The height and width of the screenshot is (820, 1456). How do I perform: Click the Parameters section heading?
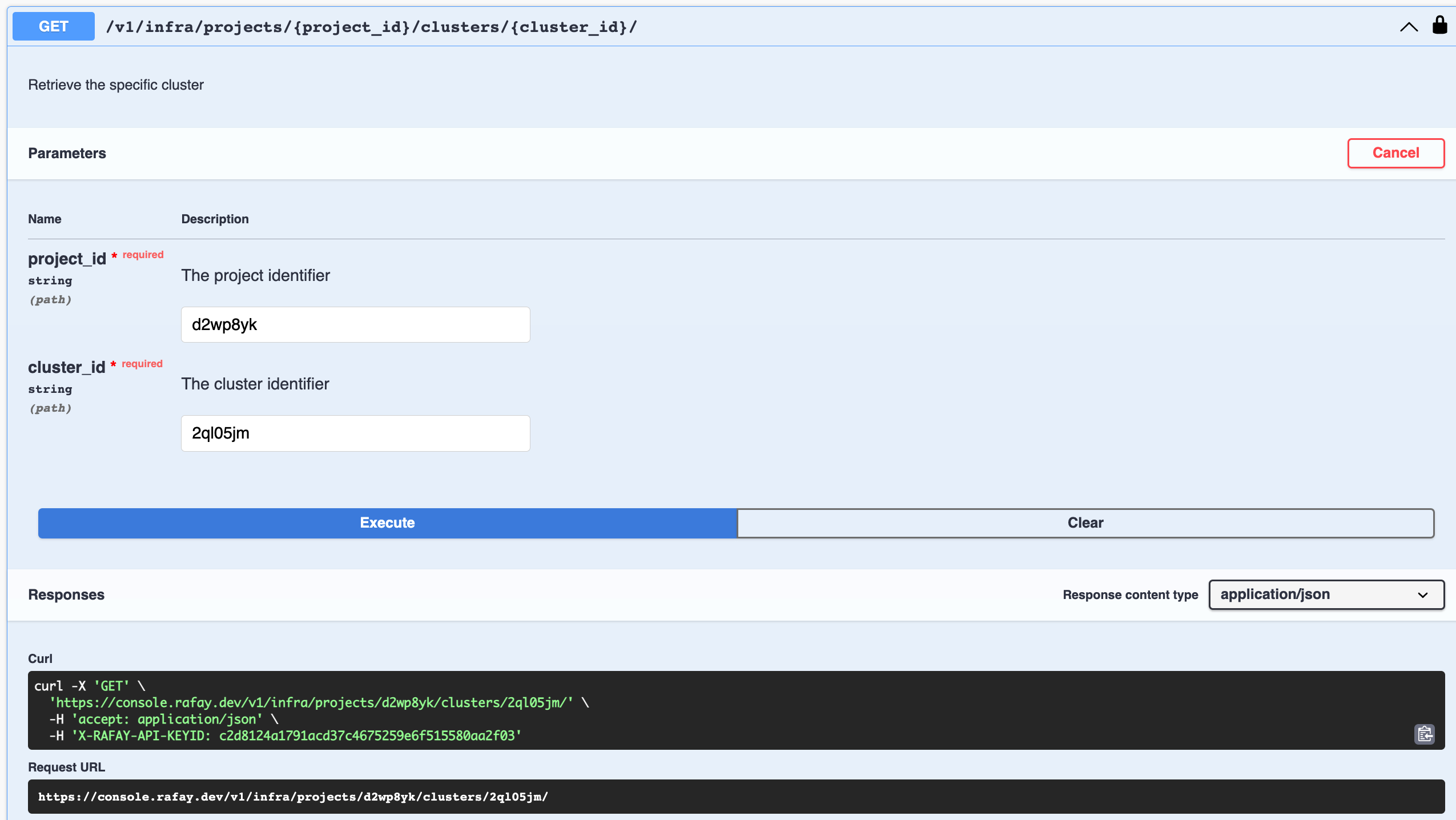(x=67, y=154)
